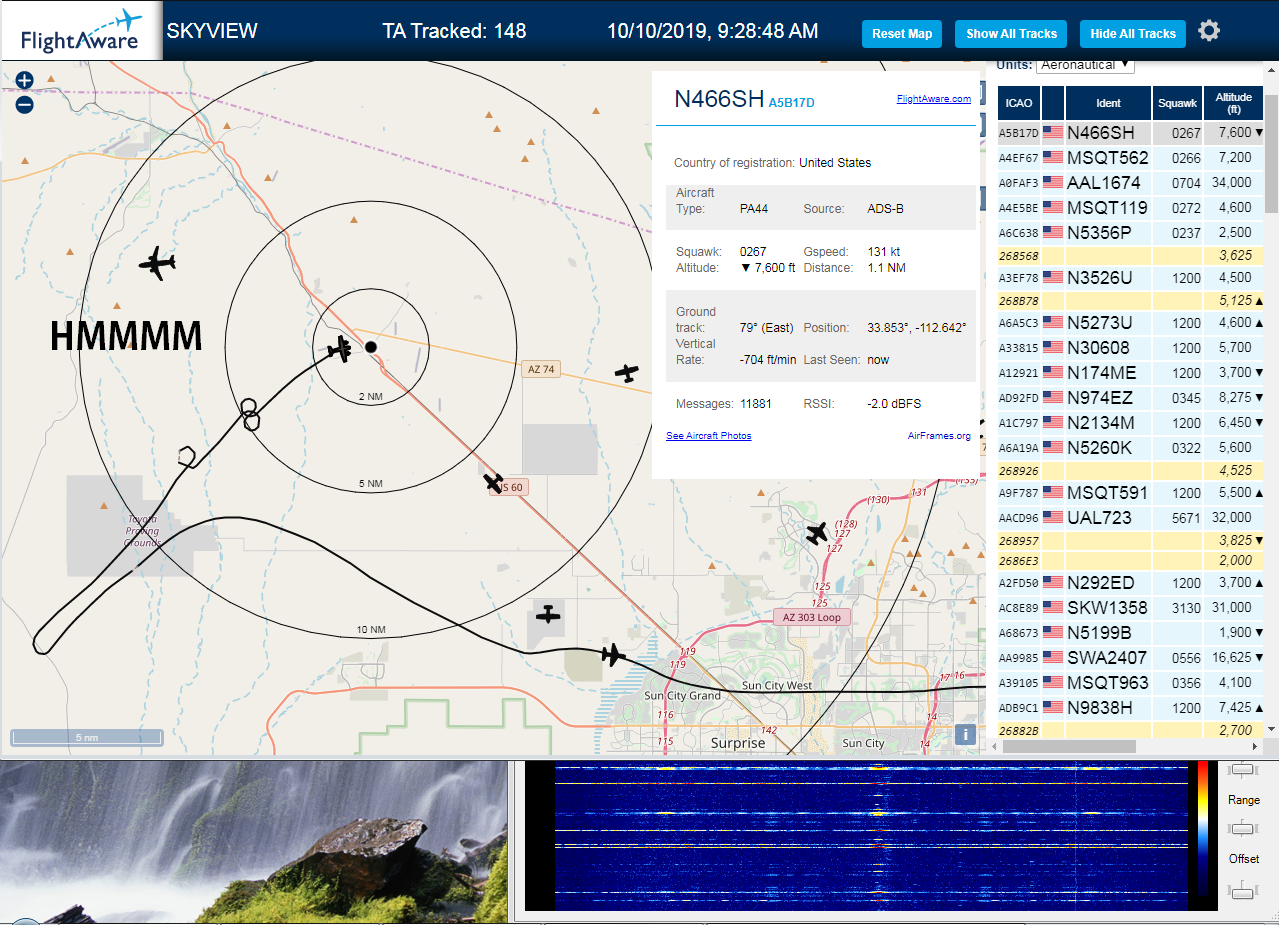The height and width of the screenshot is (925, 1279).
Task: Open the AirFrames.org link
Action: pyautogui.click(x=939, y=435)
